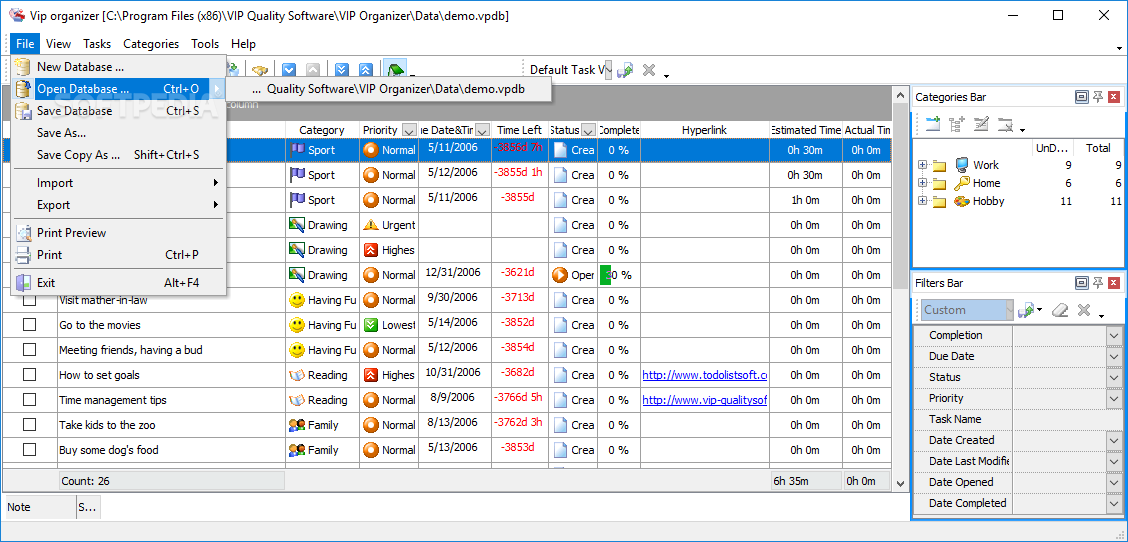This screenshot has height=542, width=1128.
Task: Check the box for Go to the movies
Action: [29, 325]
